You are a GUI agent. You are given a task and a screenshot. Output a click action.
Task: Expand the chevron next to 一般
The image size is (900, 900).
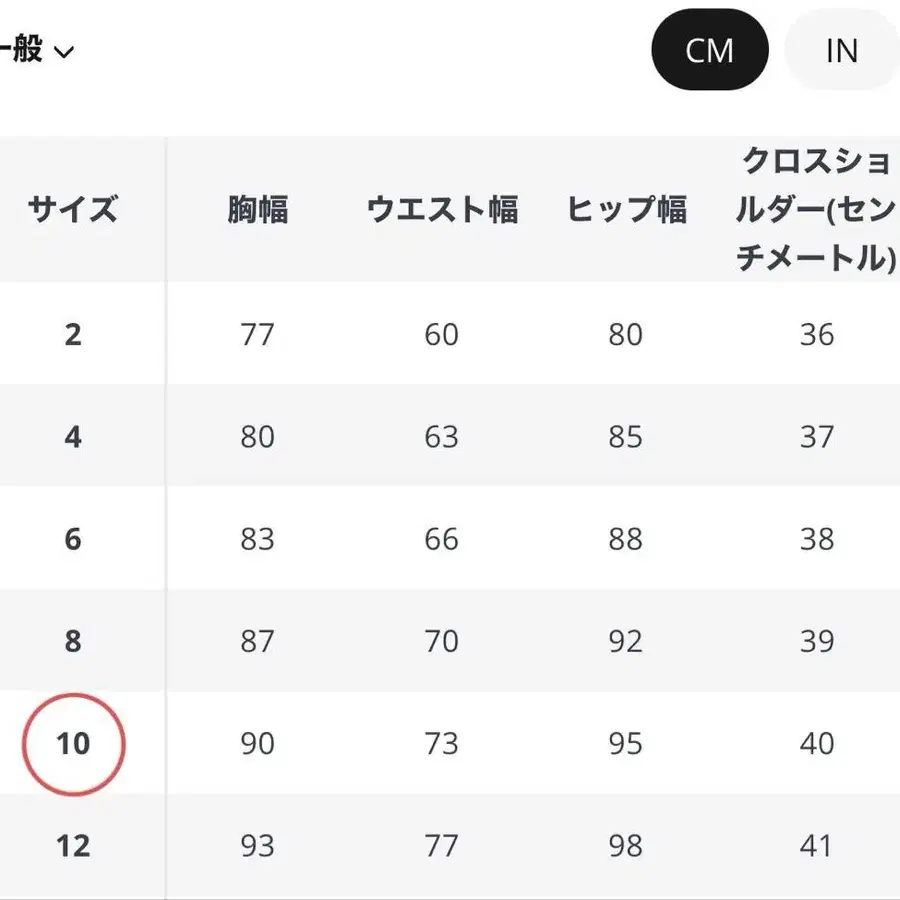tap(64, 52)
